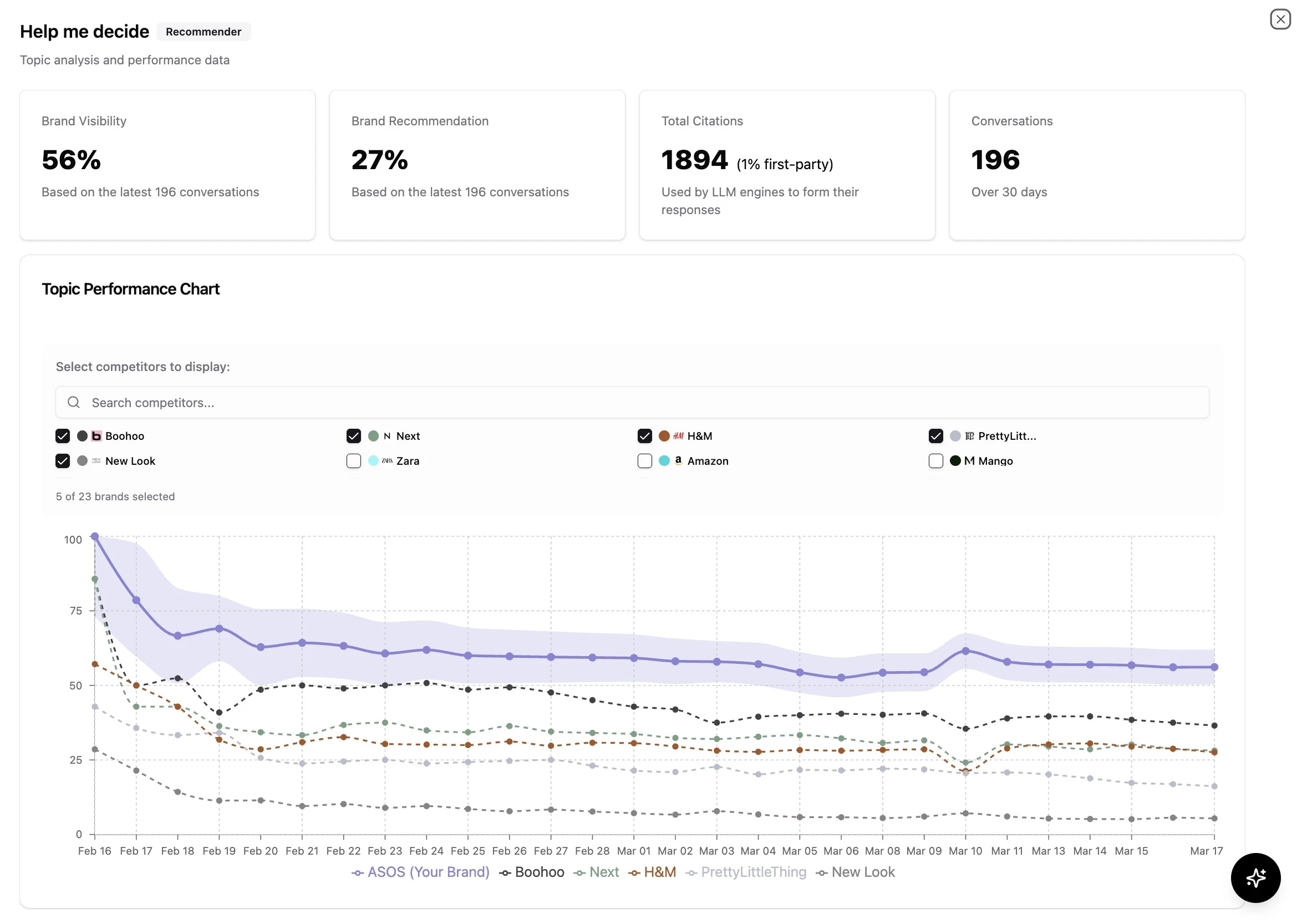Enable the Zara competitor checkbox

coord(353,461)
